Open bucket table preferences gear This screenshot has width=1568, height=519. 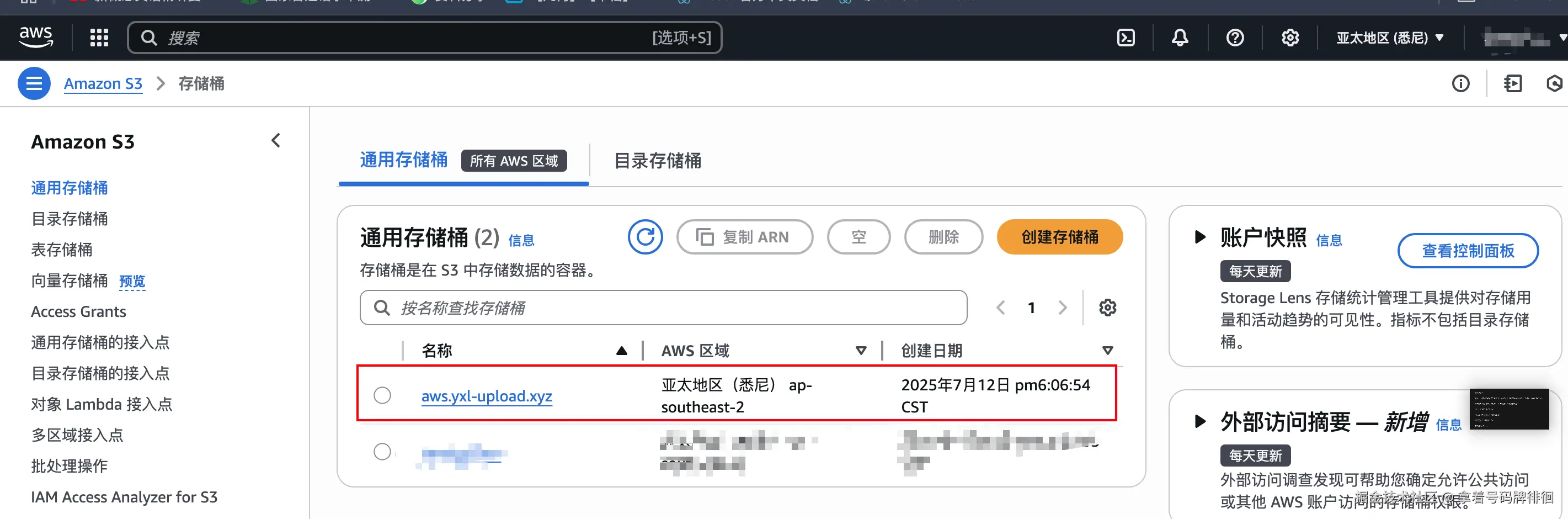[x=1107, y=308]
